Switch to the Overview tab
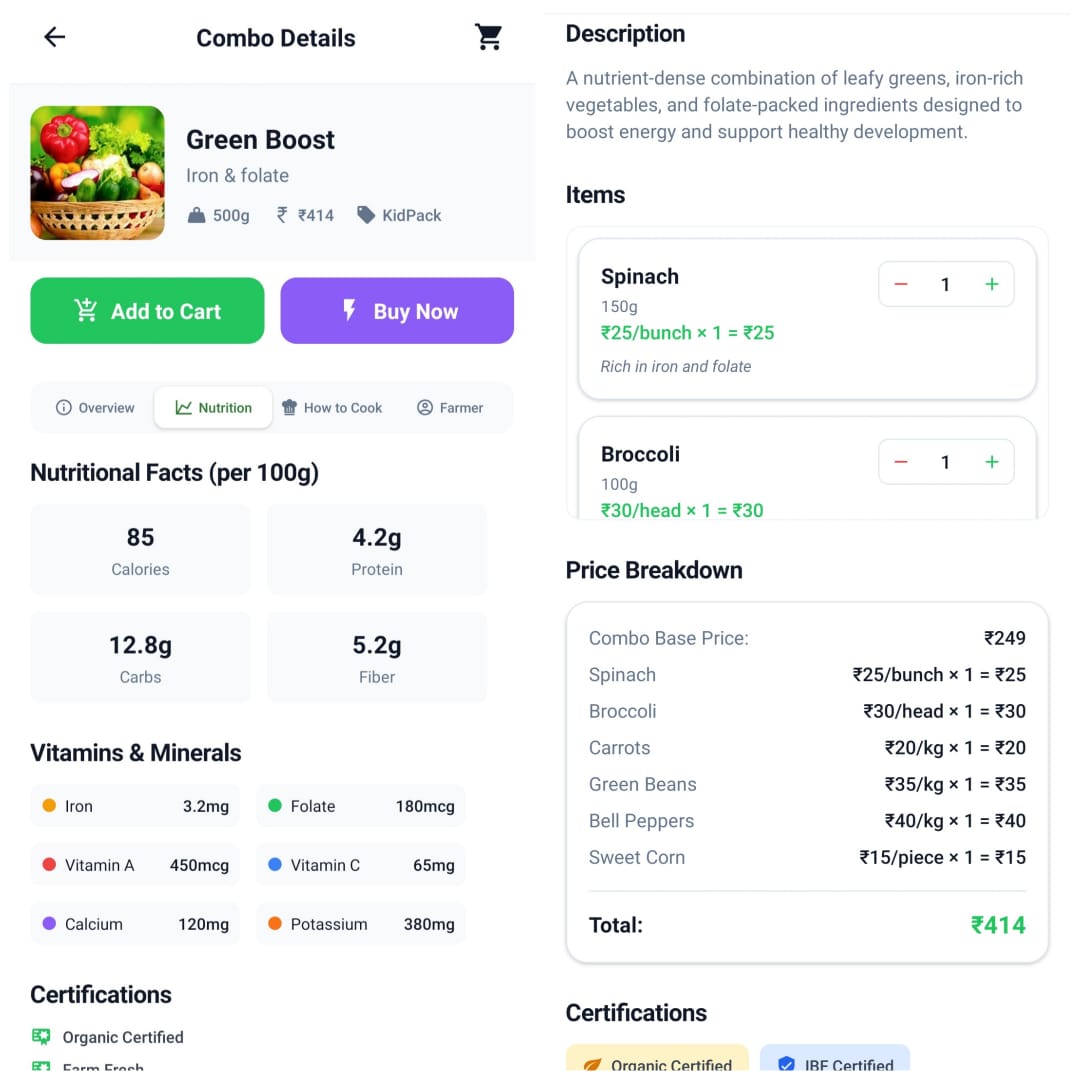This screenshot has height=1080, width=1080. (x=95, y=408)
